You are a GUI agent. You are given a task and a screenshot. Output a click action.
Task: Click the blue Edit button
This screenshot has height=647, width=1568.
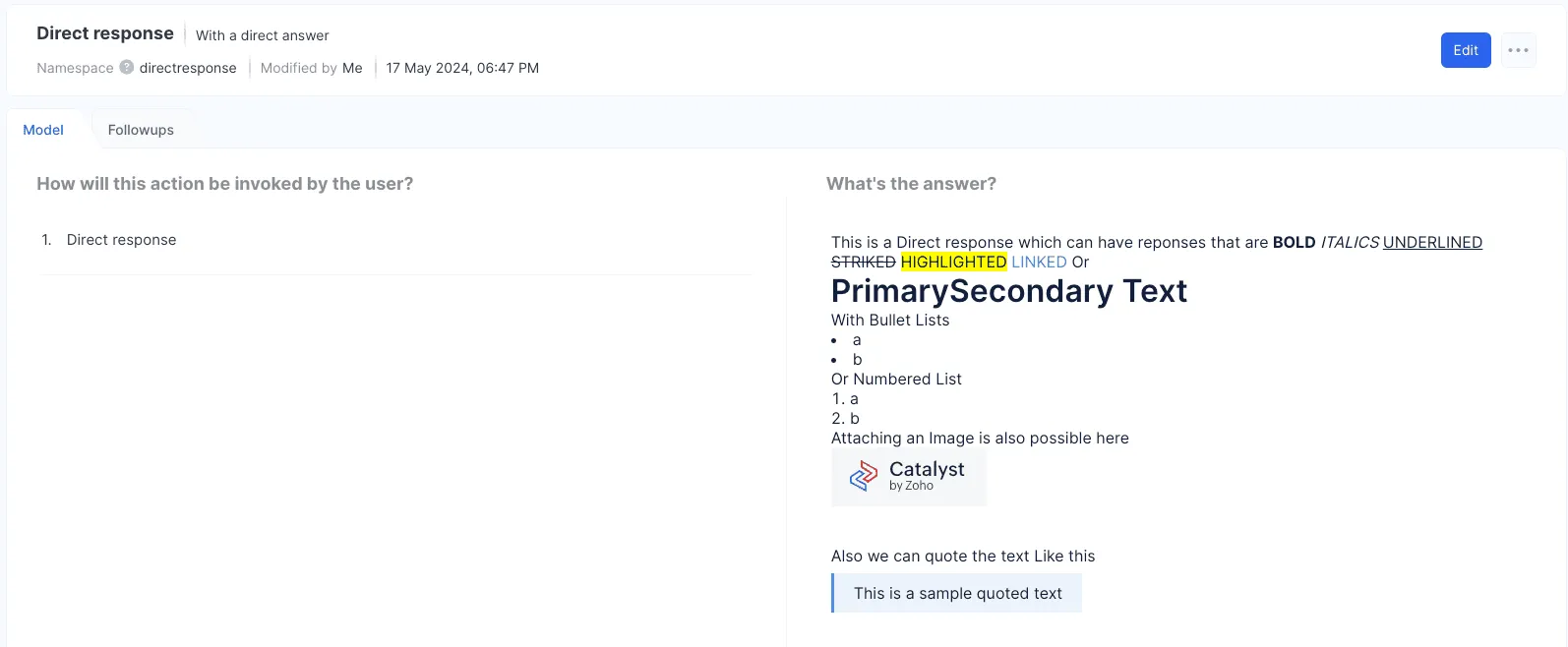click(x=1465, y=50)
